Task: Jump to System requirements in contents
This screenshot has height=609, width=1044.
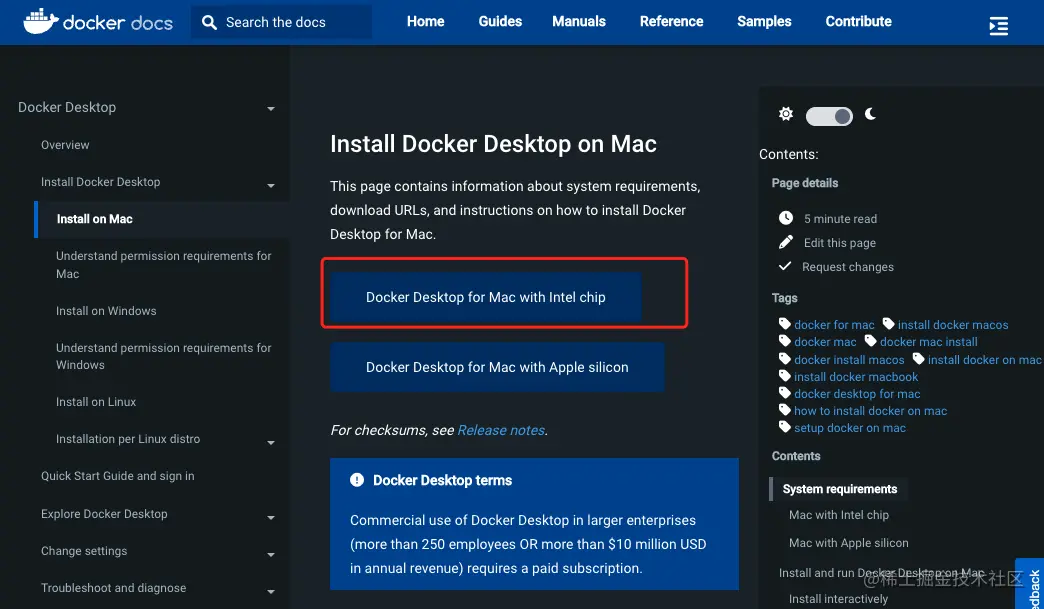Action: pos(840,489)
